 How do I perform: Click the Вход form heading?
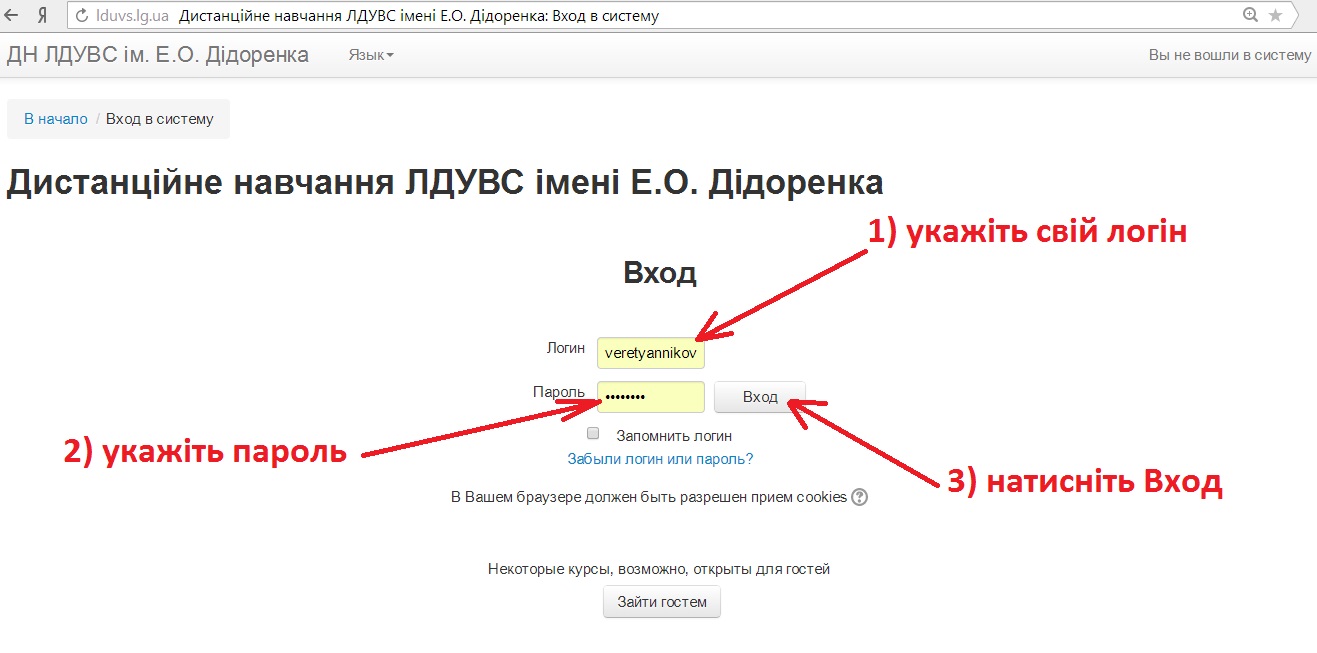pos(660,273)
